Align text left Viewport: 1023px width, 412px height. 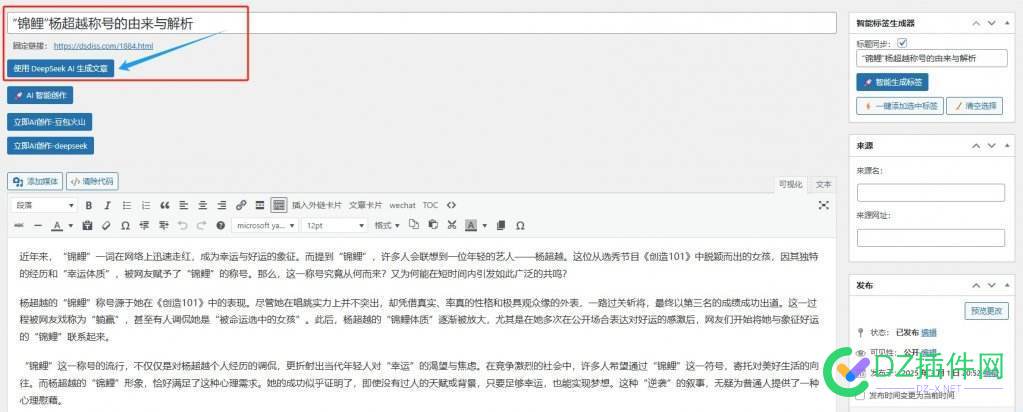pos(184,205)
